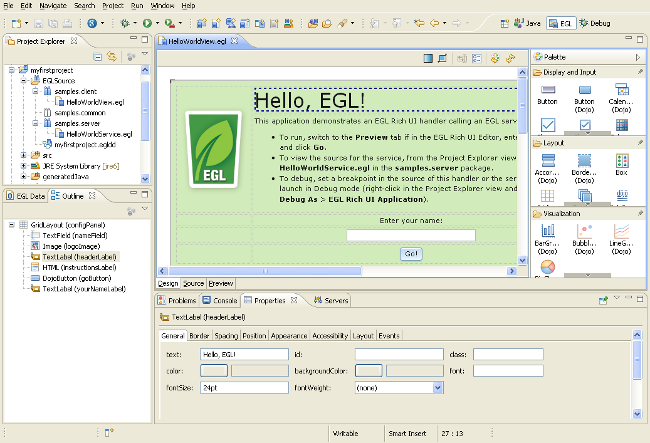650x443 pixels.
Task: Collapse the samples.client package node
Action: (x=35, y=91)
